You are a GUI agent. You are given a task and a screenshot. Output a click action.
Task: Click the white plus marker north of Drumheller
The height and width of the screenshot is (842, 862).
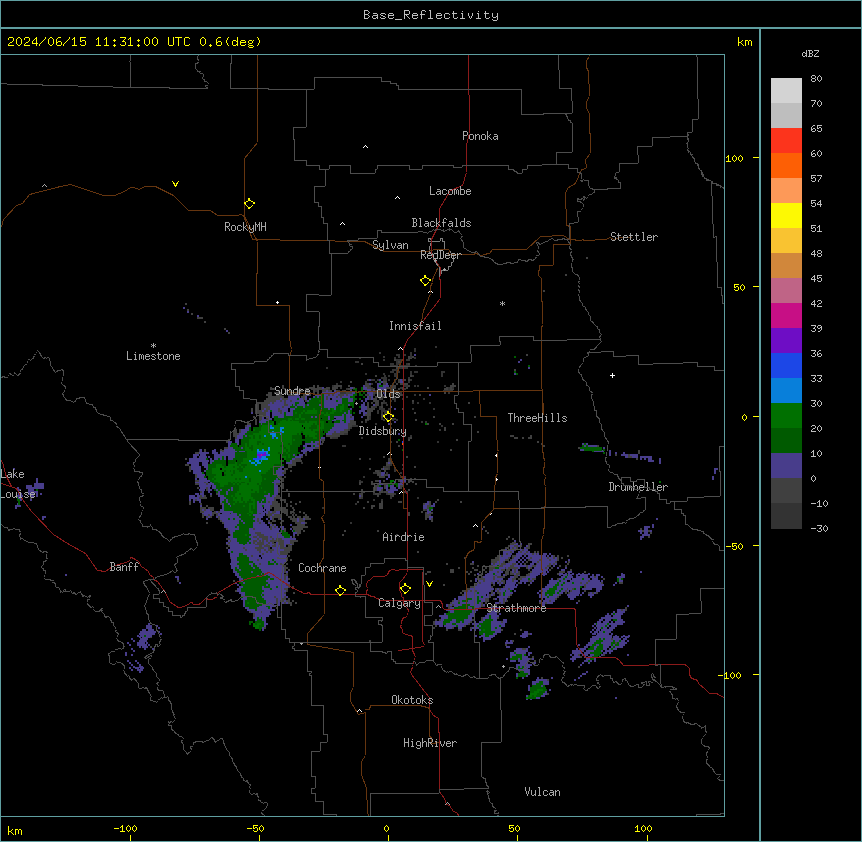[612, 375]
